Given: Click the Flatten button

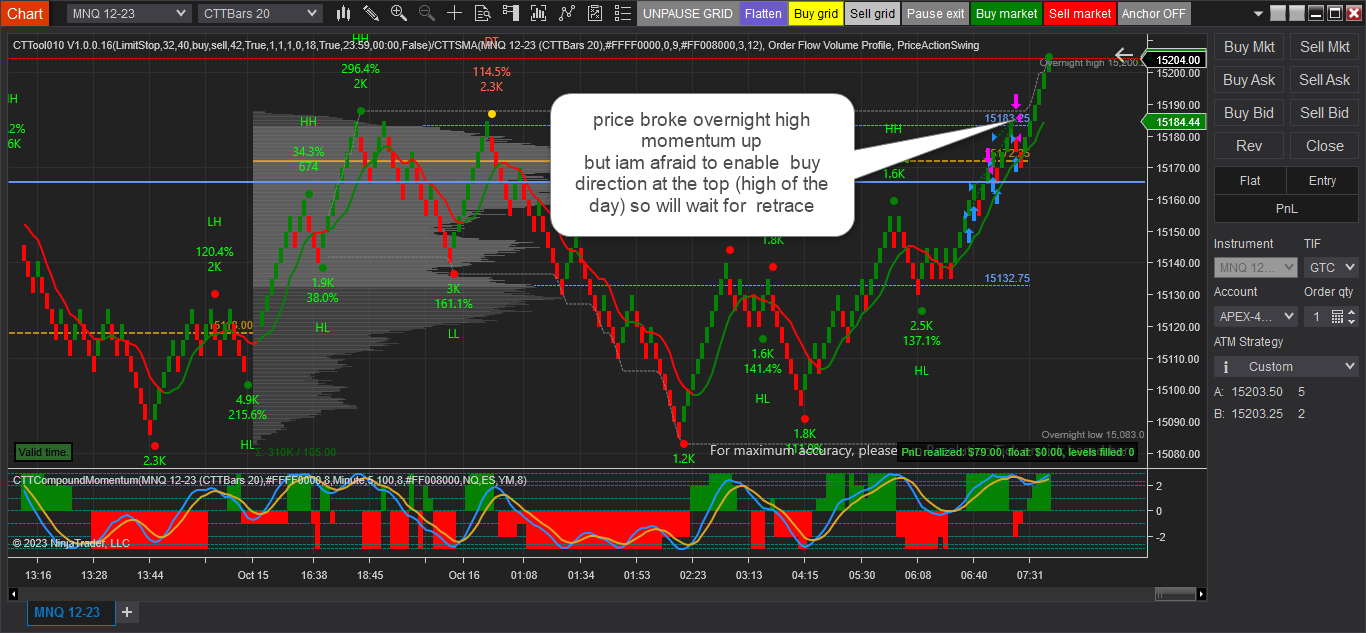Looking at the screenshot, I should 763,14.
